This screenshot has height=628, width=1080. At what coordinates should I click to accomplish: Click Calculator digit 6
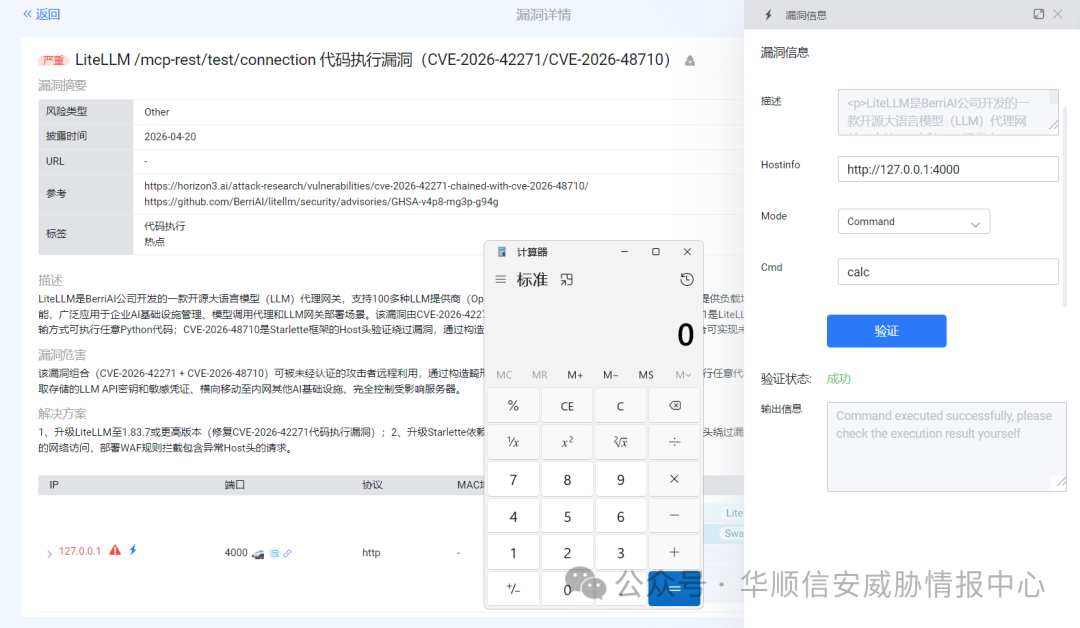click(x=621, y=516)
